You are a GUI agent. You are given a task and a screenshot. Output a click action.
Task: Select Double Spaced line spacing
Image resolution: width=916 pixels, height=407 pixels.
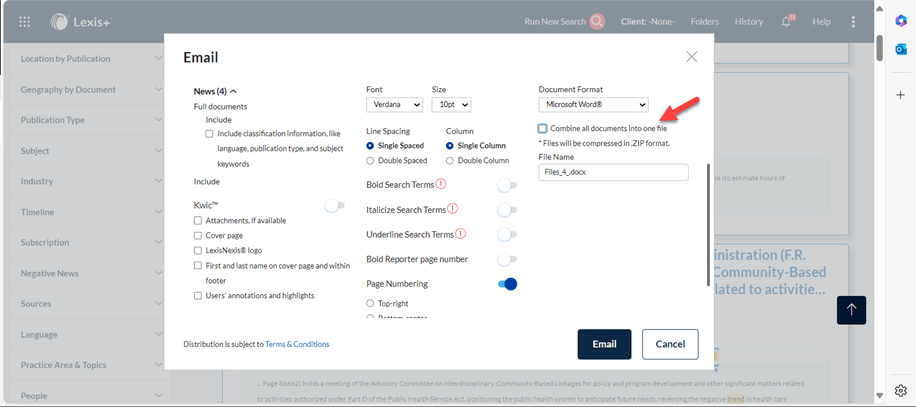click(370, 160)
